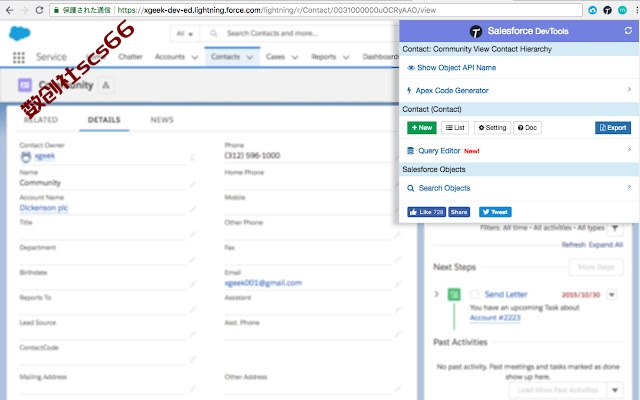Click the Tweet button
Viewport: 640px width, 400px height.
click(x=495, y=212)
